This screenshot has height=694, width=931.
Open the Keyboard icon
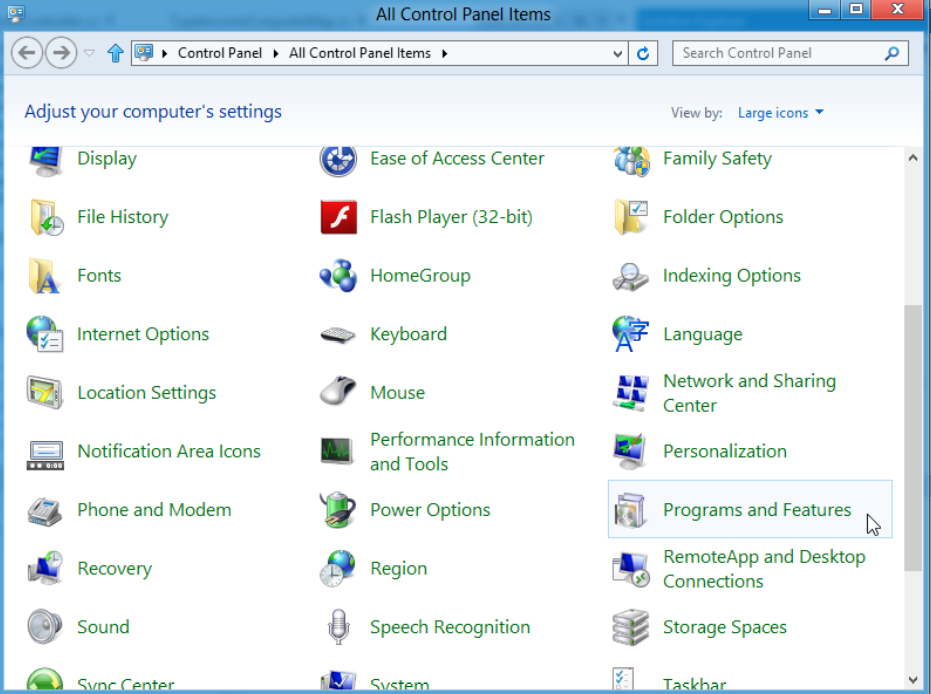coord(338,335)
